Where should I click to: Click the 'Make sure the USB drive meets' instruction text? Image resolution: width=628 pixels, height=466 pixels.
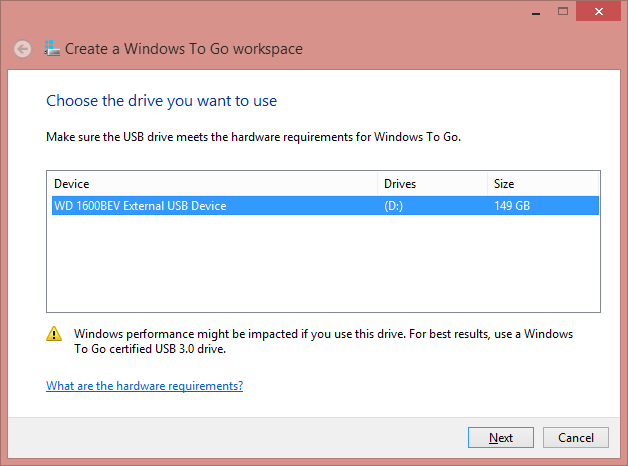(254, 137)
